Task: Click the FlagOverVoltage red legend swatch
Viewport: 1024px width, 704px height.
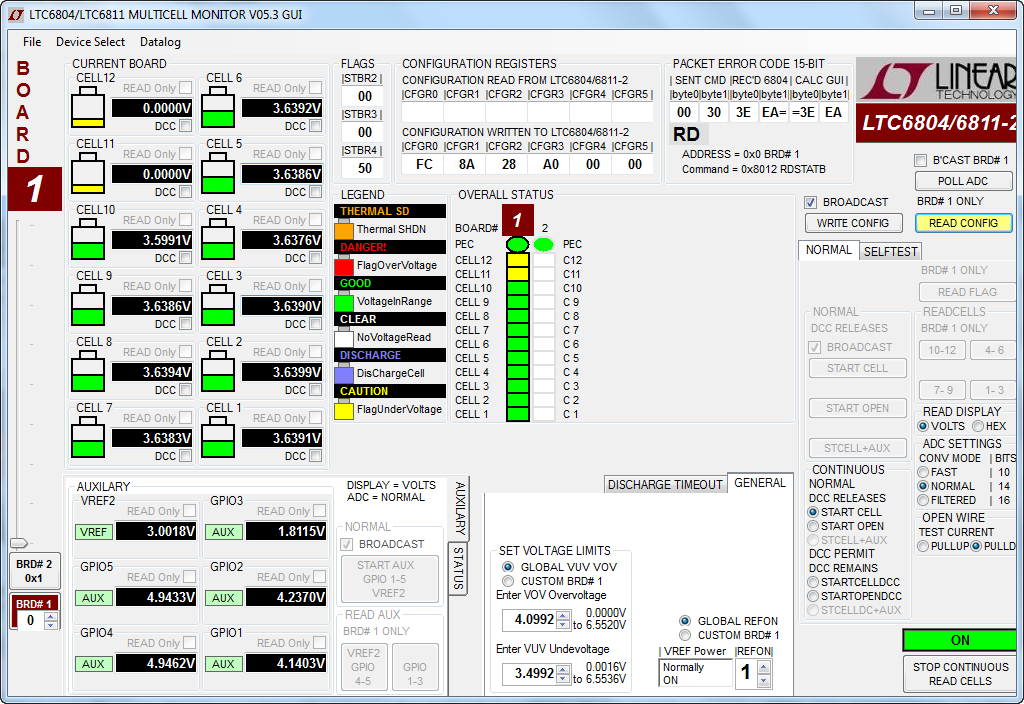Action: 344,266
